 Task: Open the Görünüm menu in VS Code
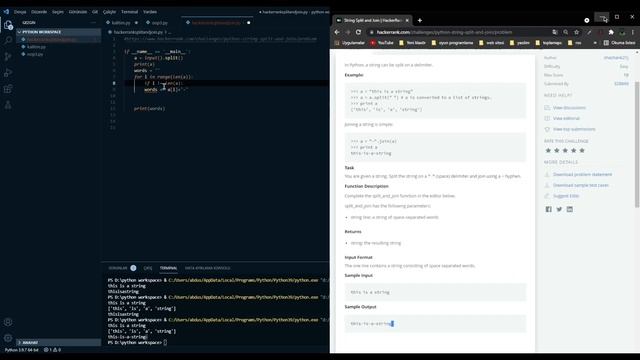[78, 12]
